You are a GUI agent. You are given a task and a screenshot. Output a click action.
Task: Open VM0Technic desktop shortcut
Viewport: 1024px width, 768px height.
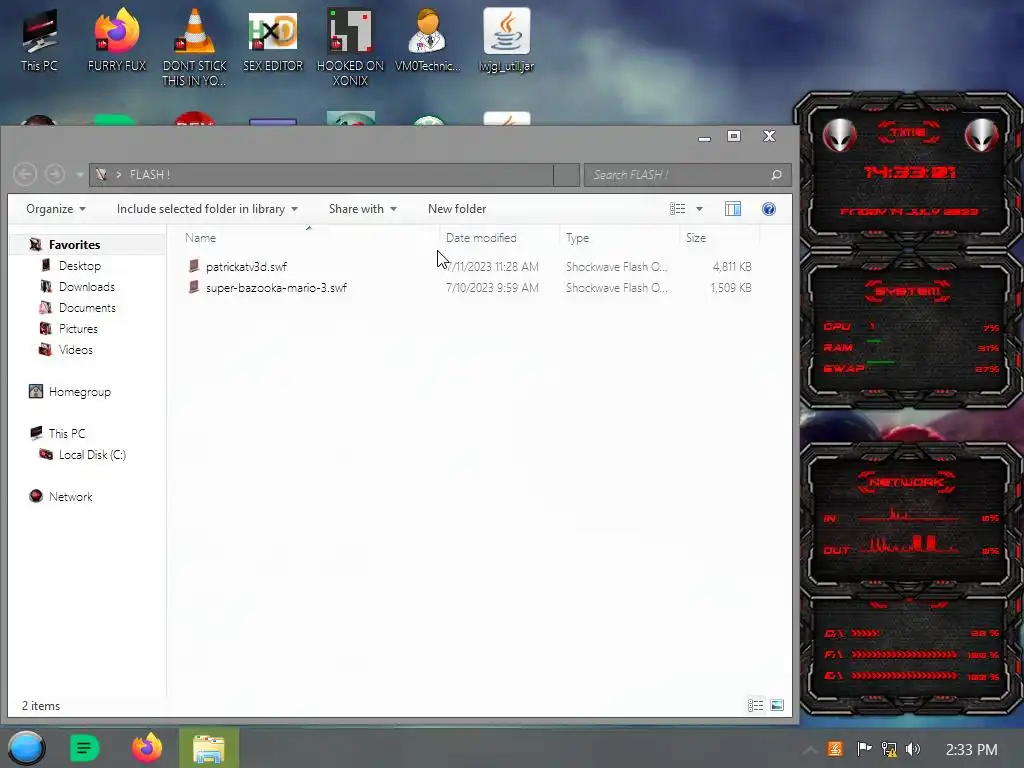tap(428, 40)
